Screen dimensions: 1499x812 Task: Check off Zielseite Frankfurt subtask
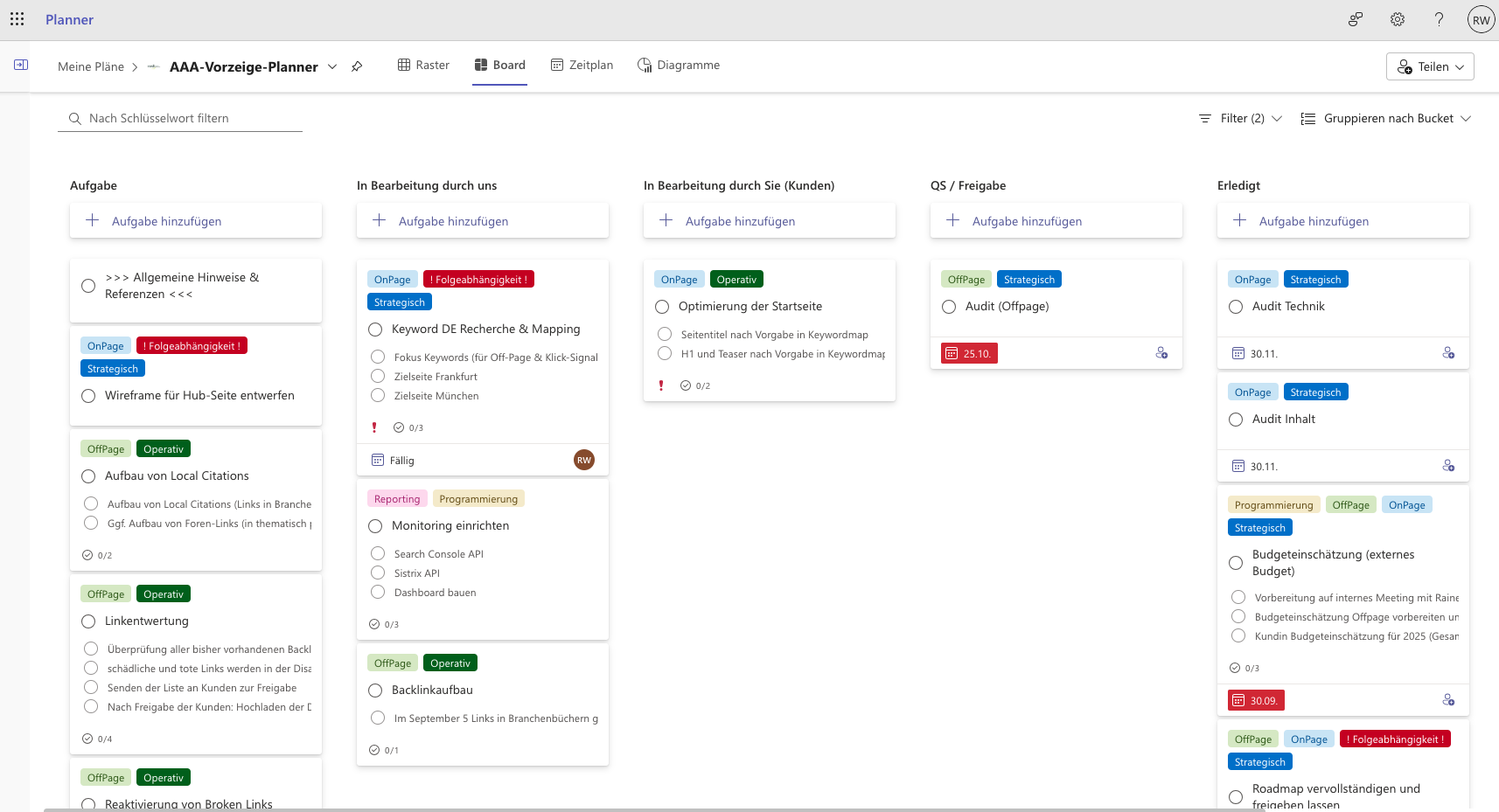pos(378,376)
